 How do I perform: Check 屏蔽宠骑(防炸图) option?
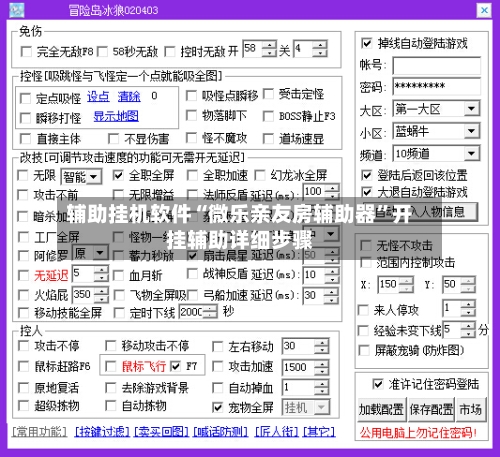tap(364, 350)
